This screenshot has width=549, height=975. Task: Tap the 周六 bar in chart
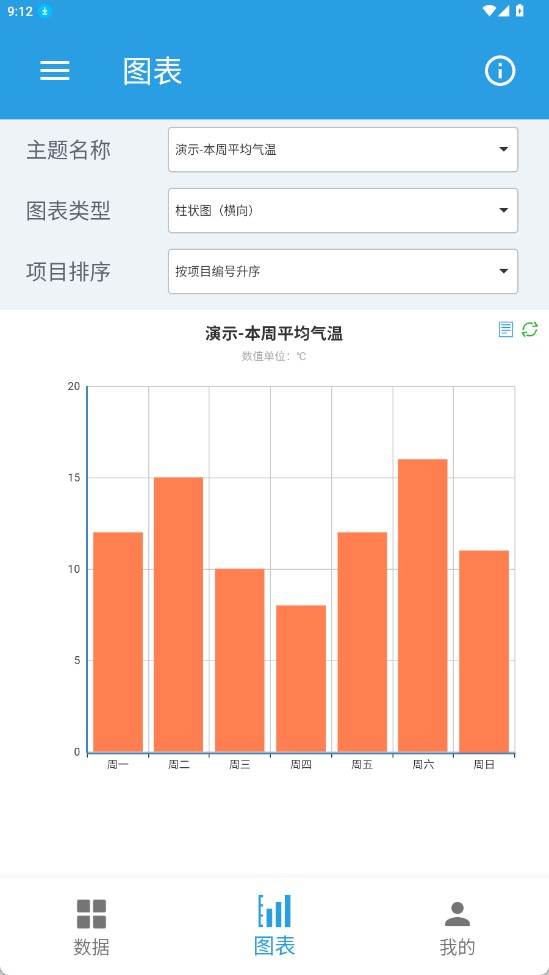pyautogui.click(x=423, y=606)
